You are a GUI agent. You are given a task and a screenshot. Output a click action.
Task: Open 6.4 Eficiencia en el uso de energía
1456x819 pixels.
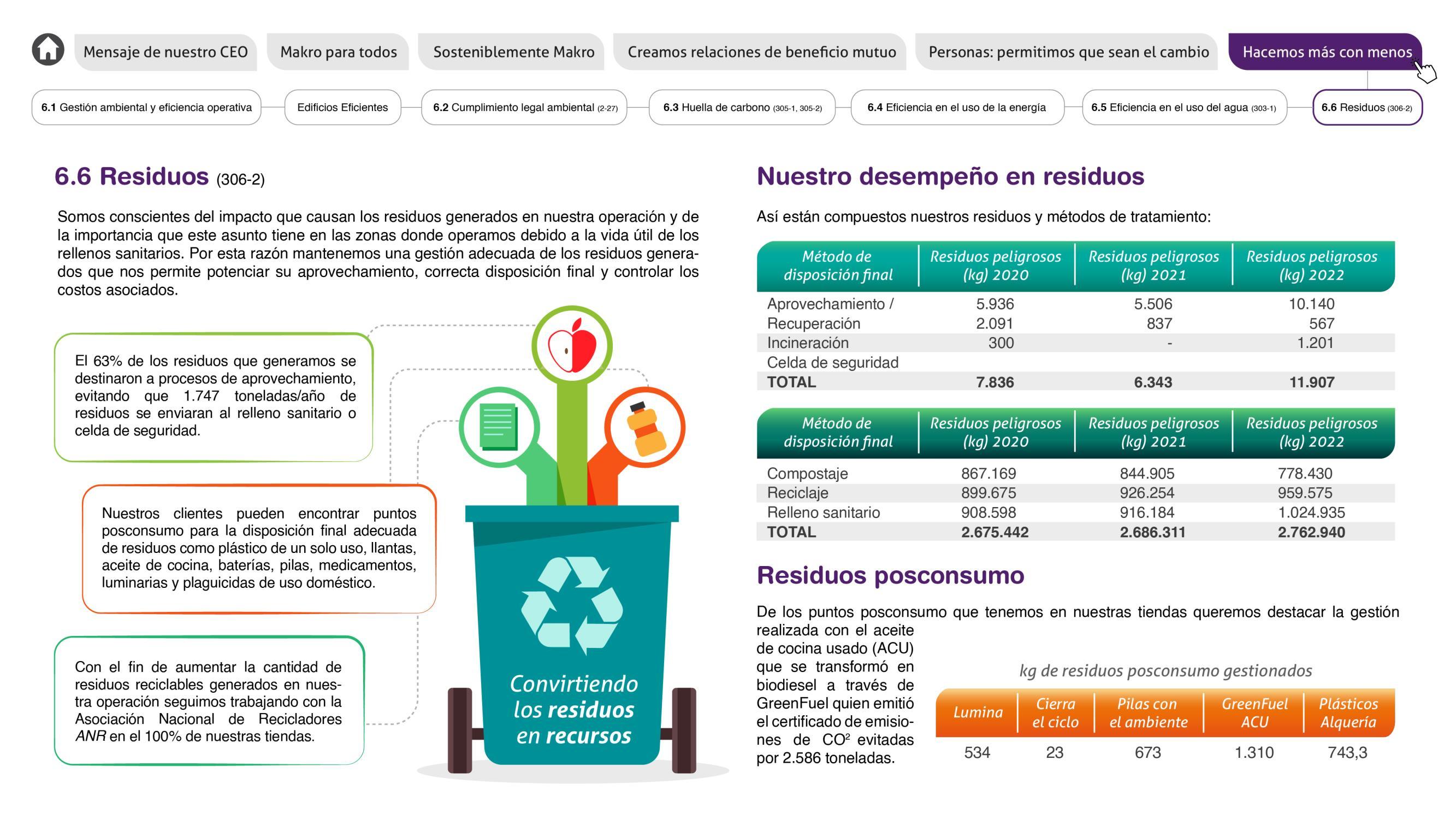[956, 108]
